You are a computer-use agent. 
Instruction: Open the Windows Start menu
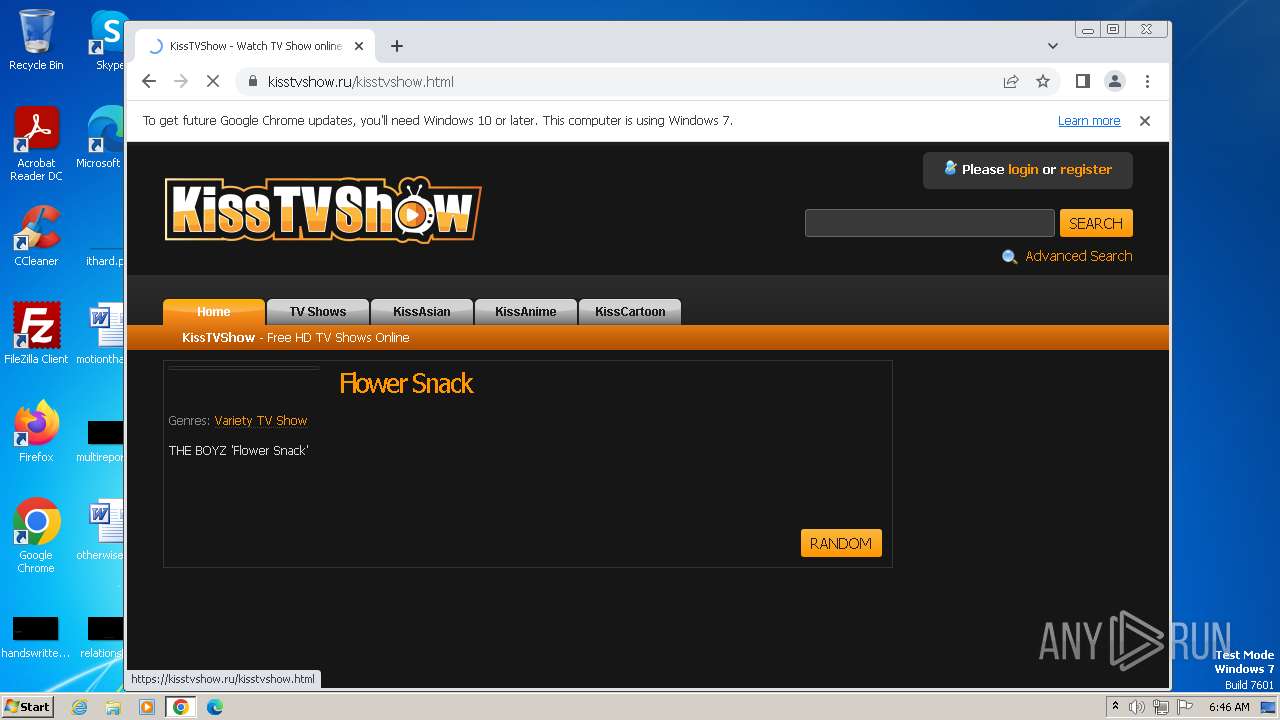(27, 706)
